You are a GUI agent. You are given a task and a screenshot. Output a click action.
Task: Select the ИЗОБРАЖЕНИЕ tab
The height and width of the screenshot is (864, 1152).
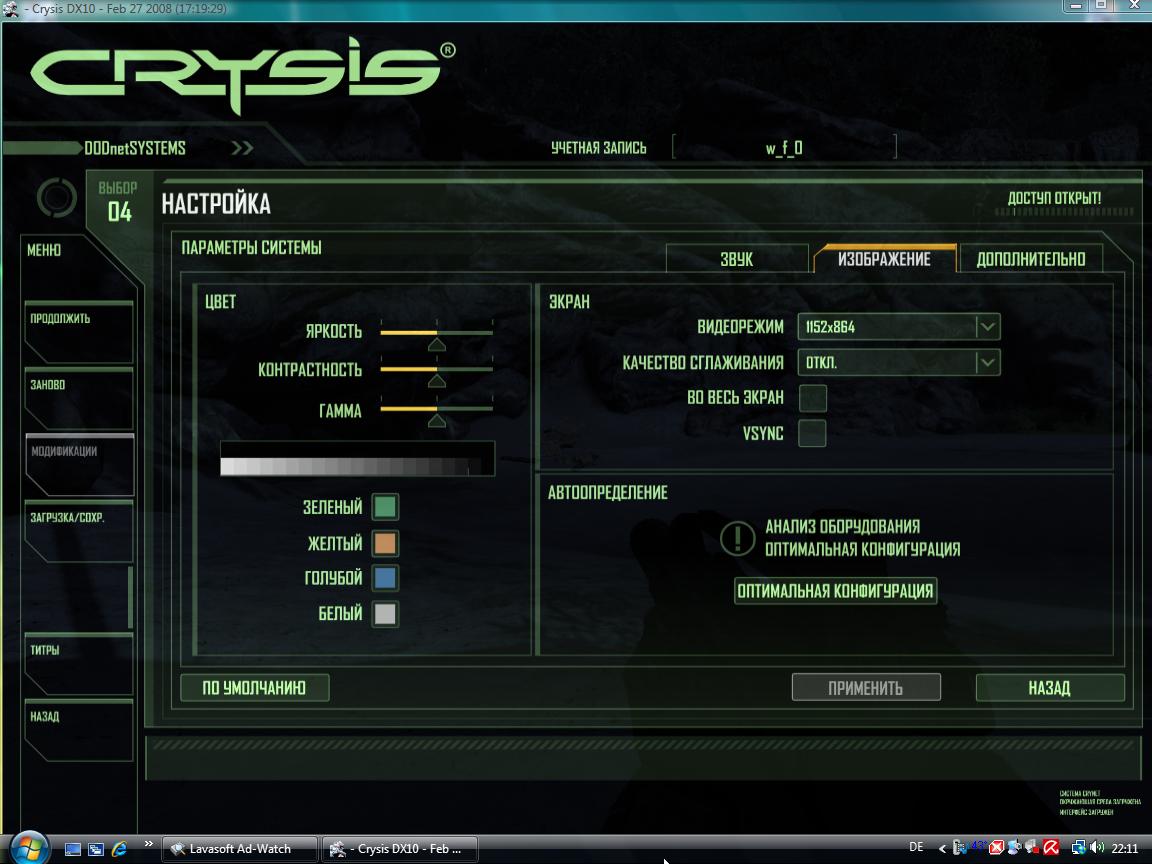tap(885, 259)
